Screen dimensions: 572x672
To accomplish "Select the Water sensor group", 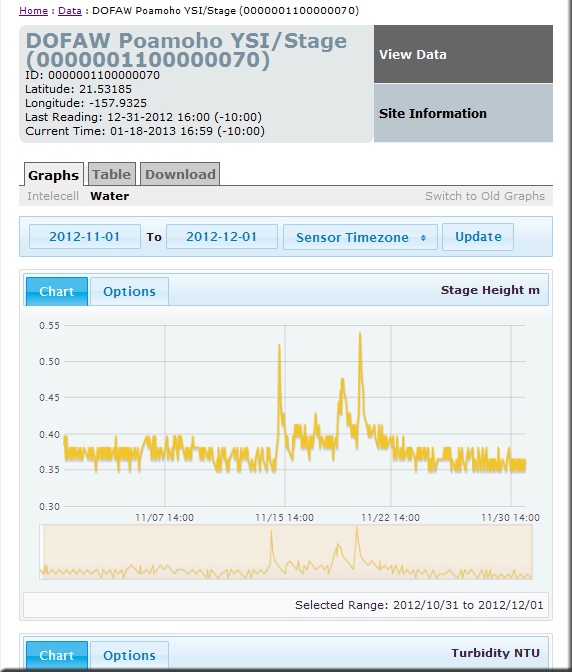I will tap(109, 196).
